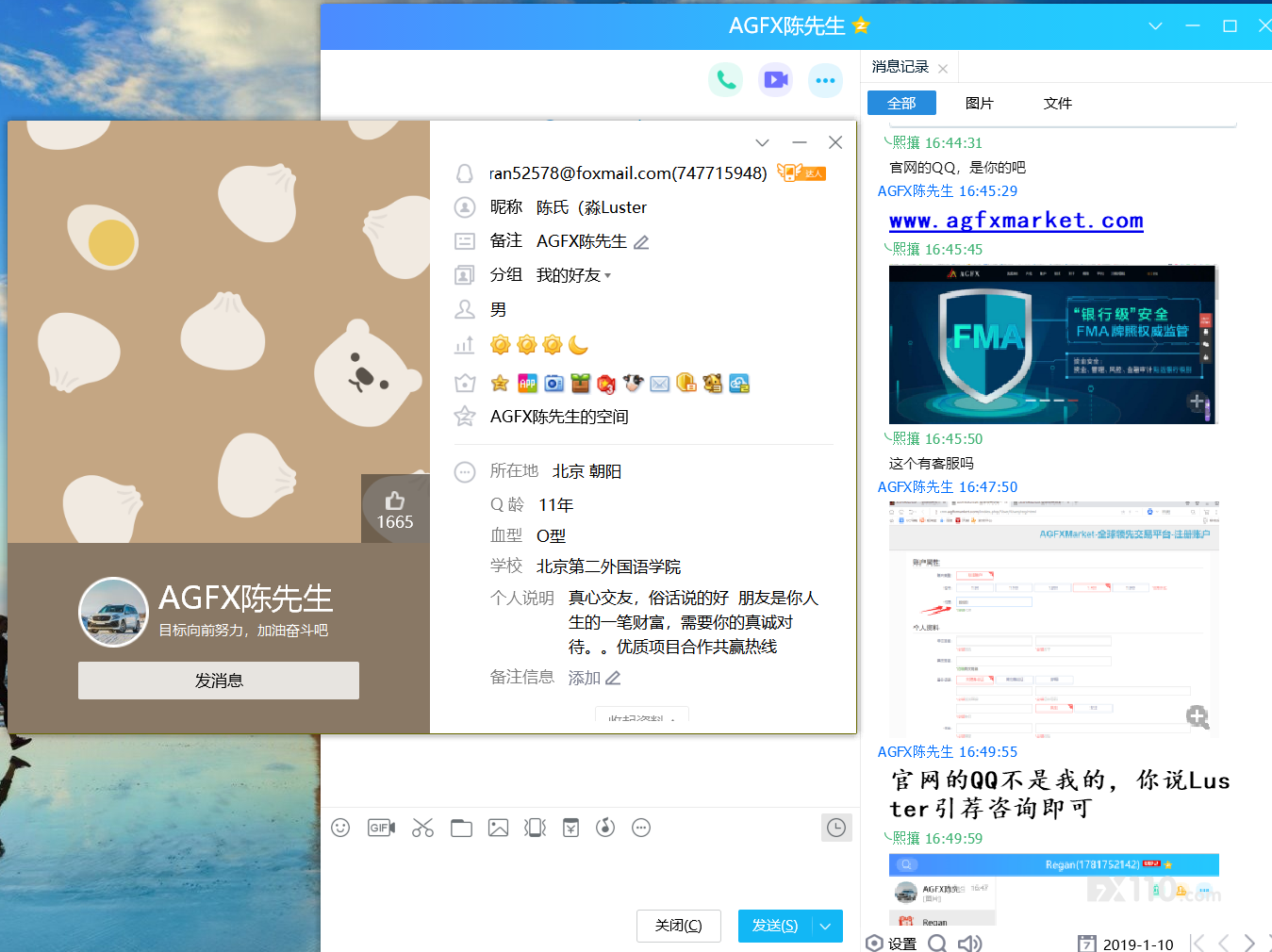The height and width of the screenshot is (952, 1272).
Task: Click the picture icon to send an image
Action: (498, 828)
